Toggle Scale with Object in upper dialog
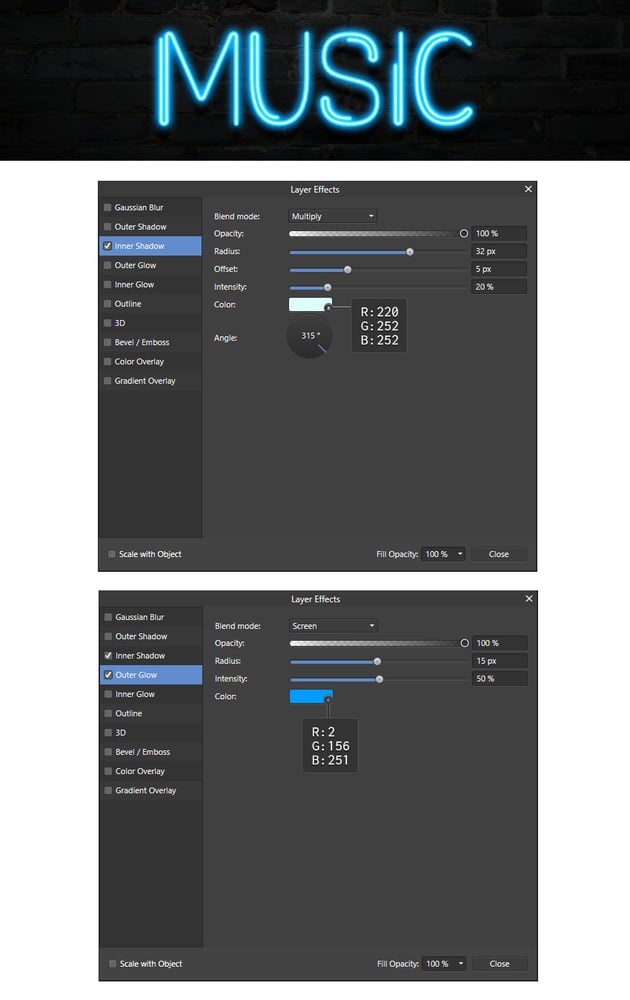Viewport: 630px width, 1000px height. (112, 554)
